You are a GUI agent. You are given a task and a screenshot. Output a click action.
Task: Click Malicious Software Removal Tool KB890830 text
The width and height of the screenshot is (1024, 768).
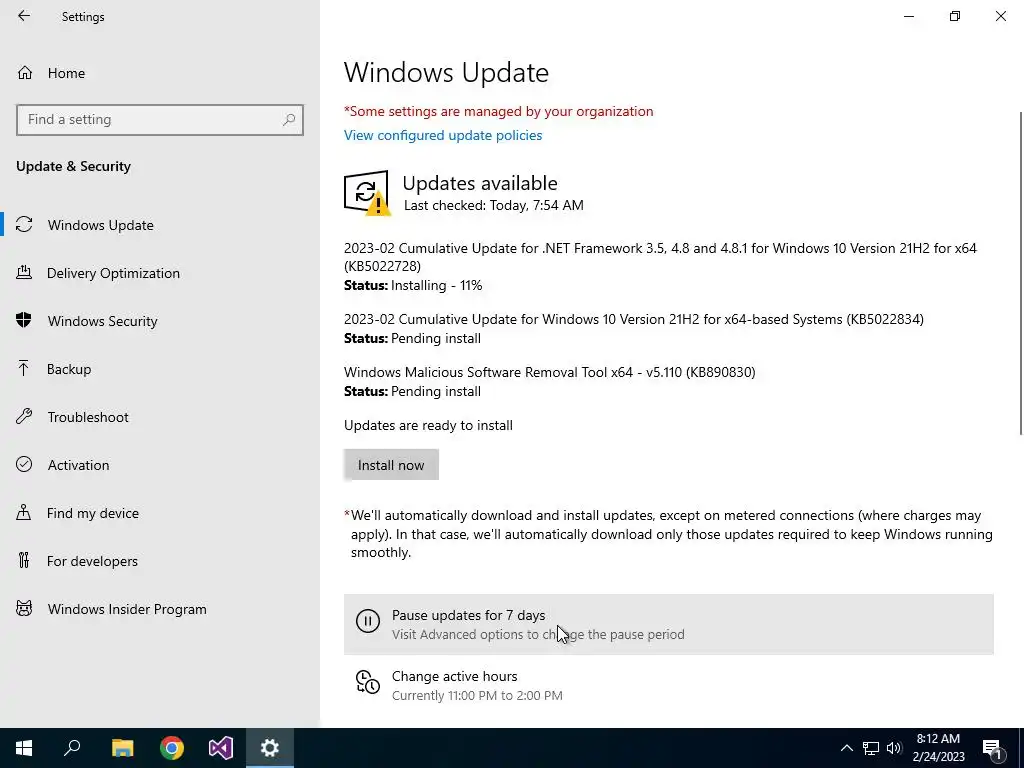pos(549,372)
